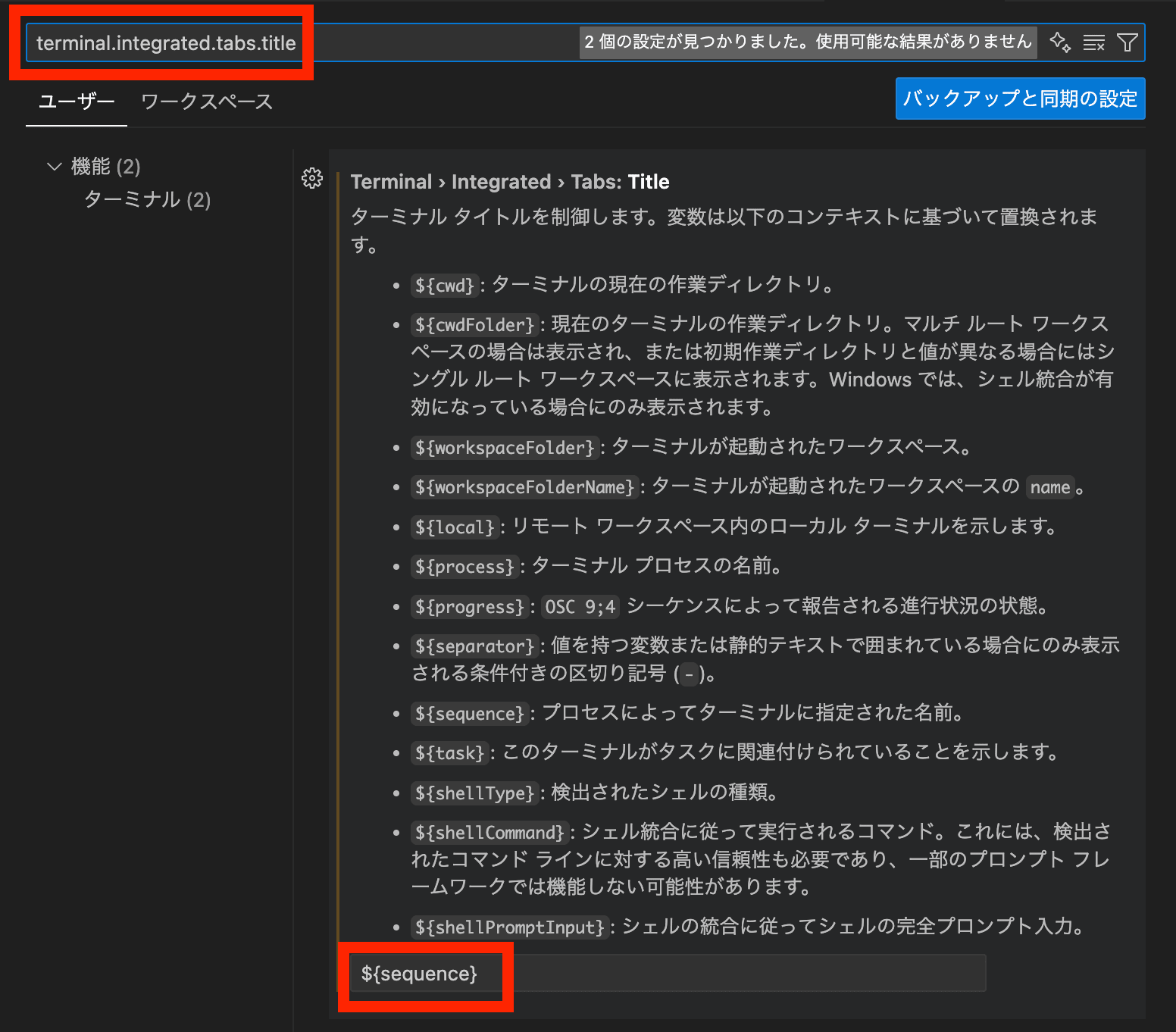
Task: Click the ${separator} variable code
Action: pyautogui.click(x=475, y=646)
